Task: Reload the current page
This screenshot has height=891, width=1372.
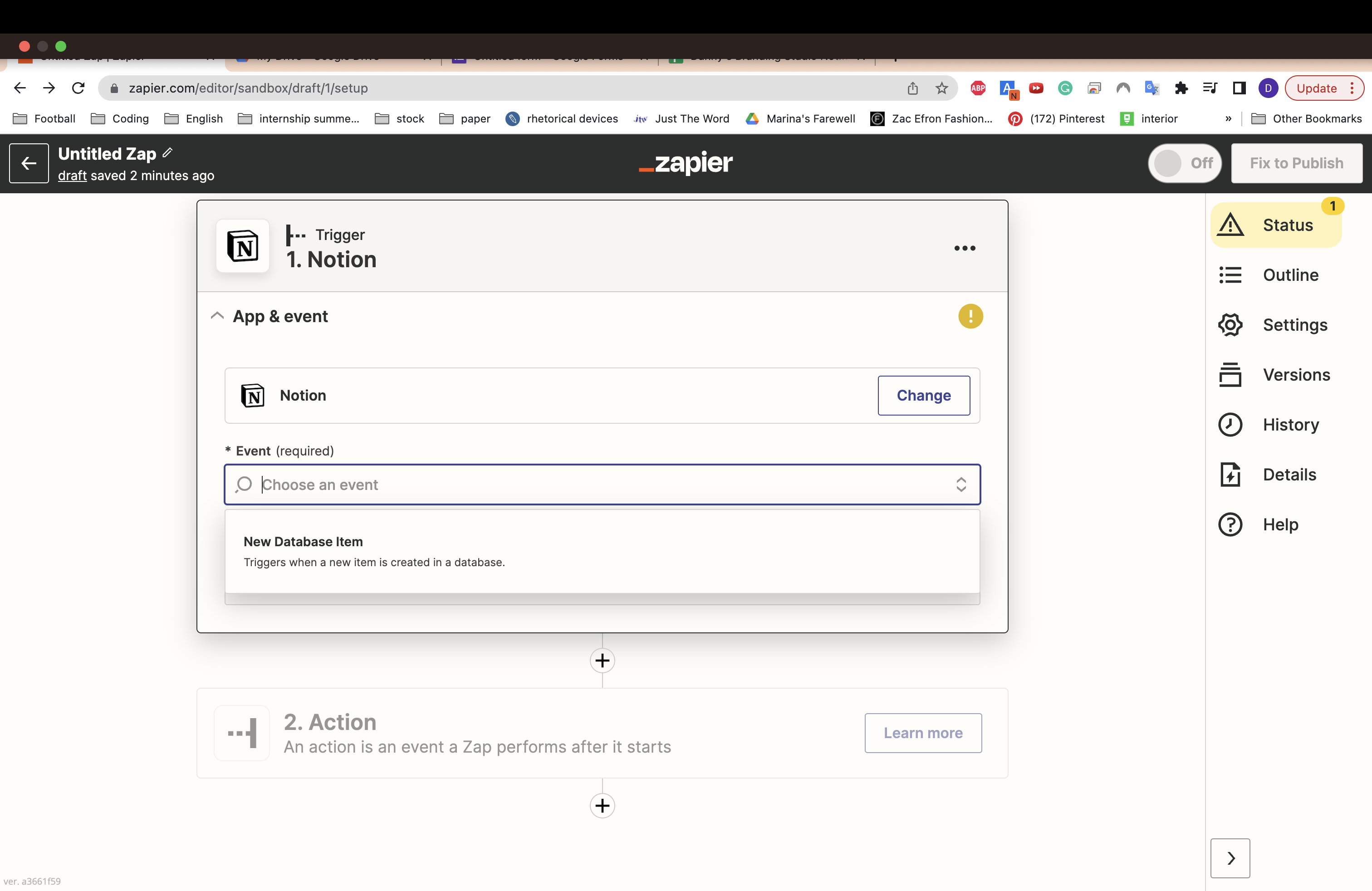Action: [78, 88]
